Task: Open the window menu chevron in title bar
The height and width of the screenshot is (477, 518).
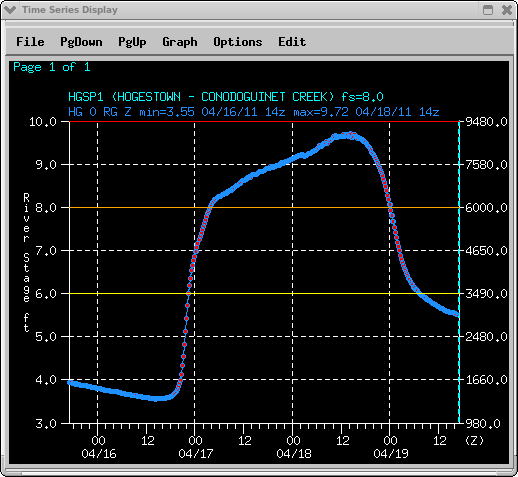Action: click(x=10, y=10)
